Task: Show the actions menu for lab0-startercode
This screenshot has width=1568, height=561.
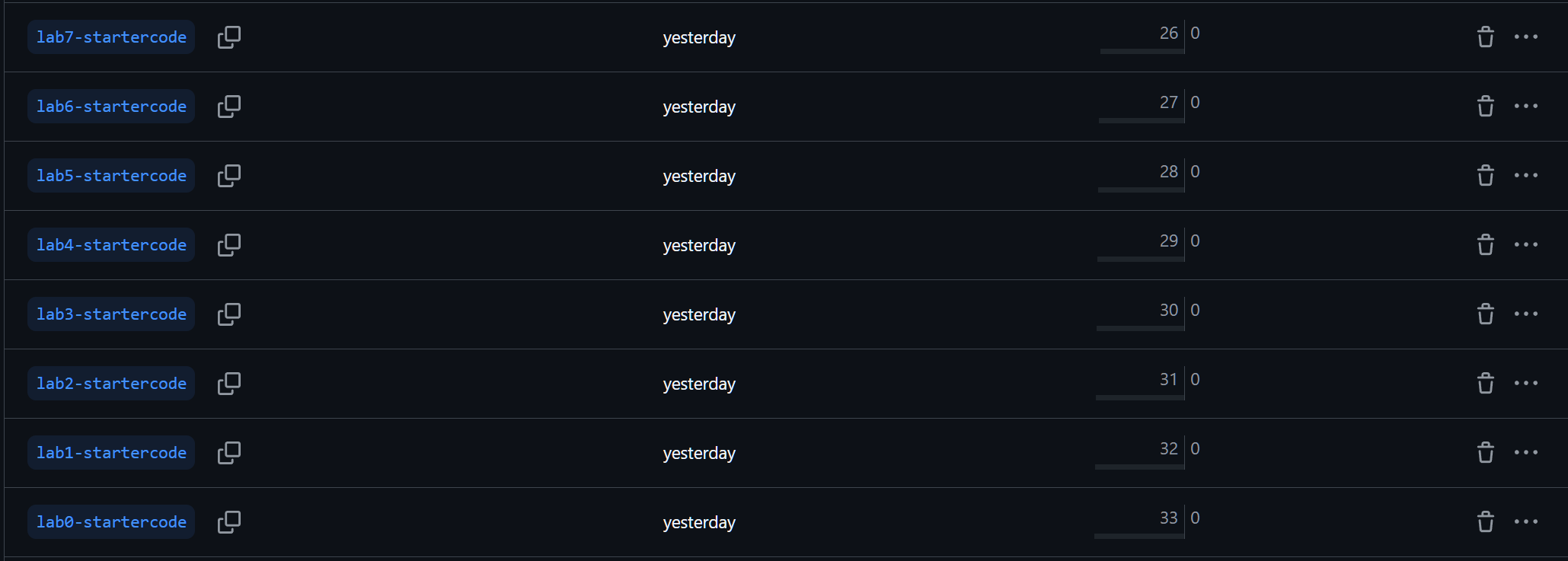Action: (1525, 522)
